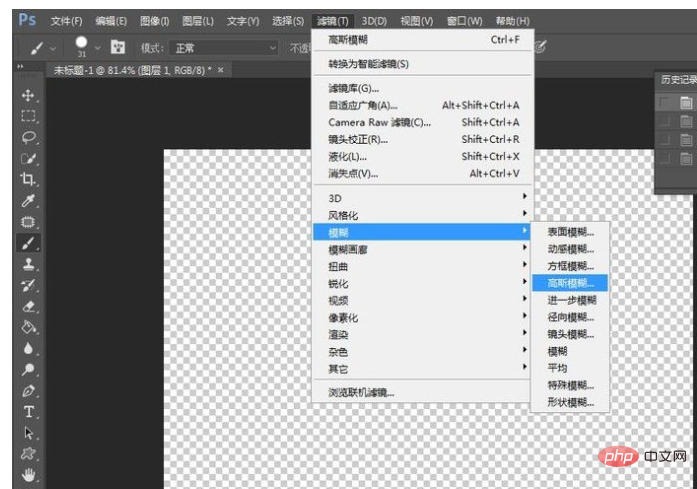Expand the 风格化 submenu
Image resolution: width=697 pixels, height=489 pixels.
(x=422, y=215)
